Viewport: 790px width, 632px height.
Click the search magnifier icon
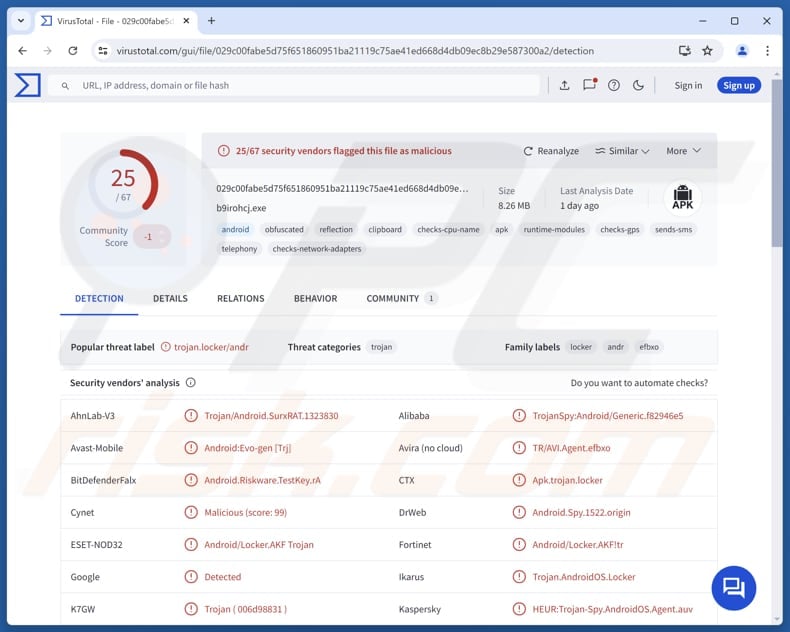click(x=65, y=86)
